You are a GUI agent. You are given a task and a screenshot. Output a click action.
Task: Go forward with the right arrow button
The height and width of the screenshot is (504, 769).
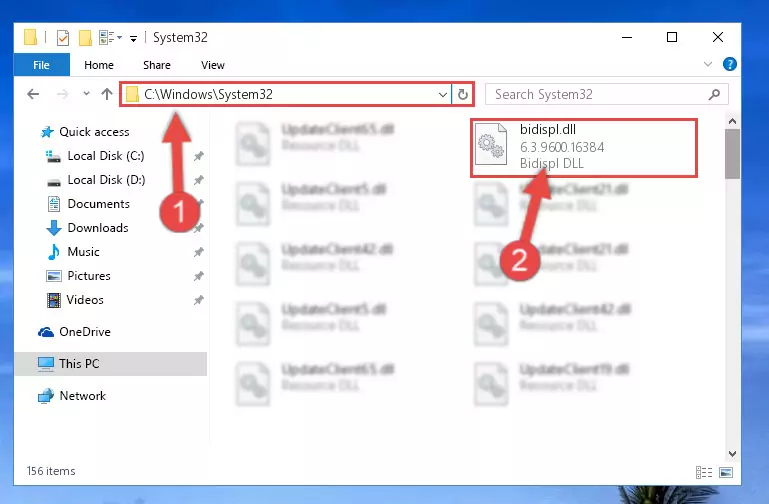[62, 94]
